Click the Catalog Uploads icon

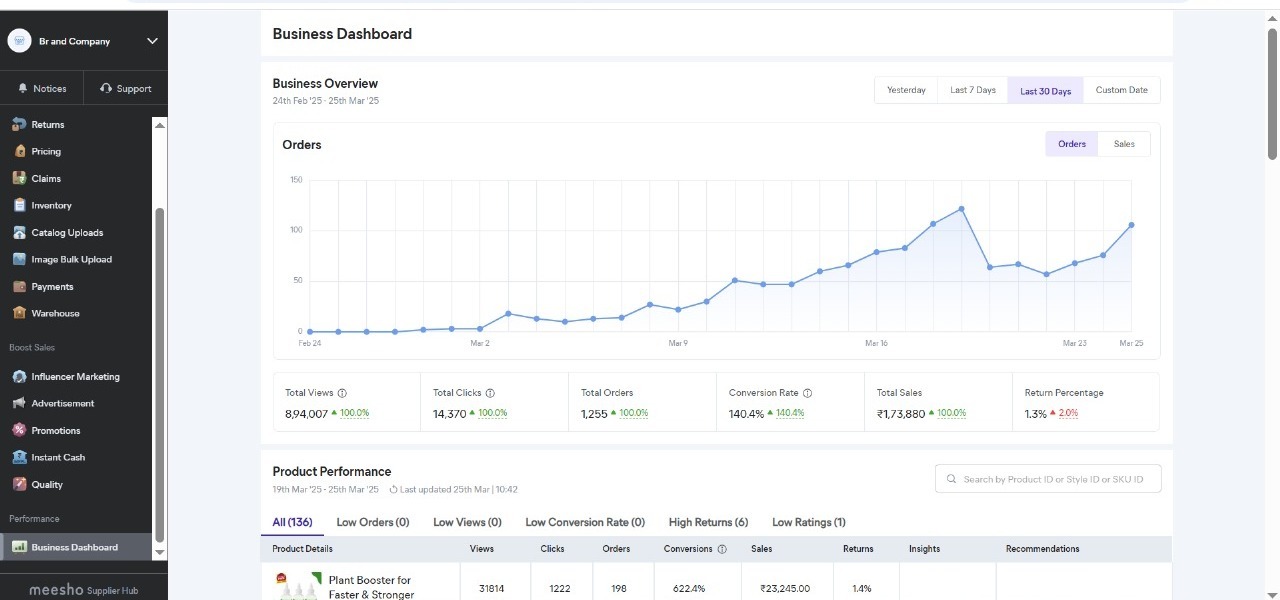[x=19, y=232]
